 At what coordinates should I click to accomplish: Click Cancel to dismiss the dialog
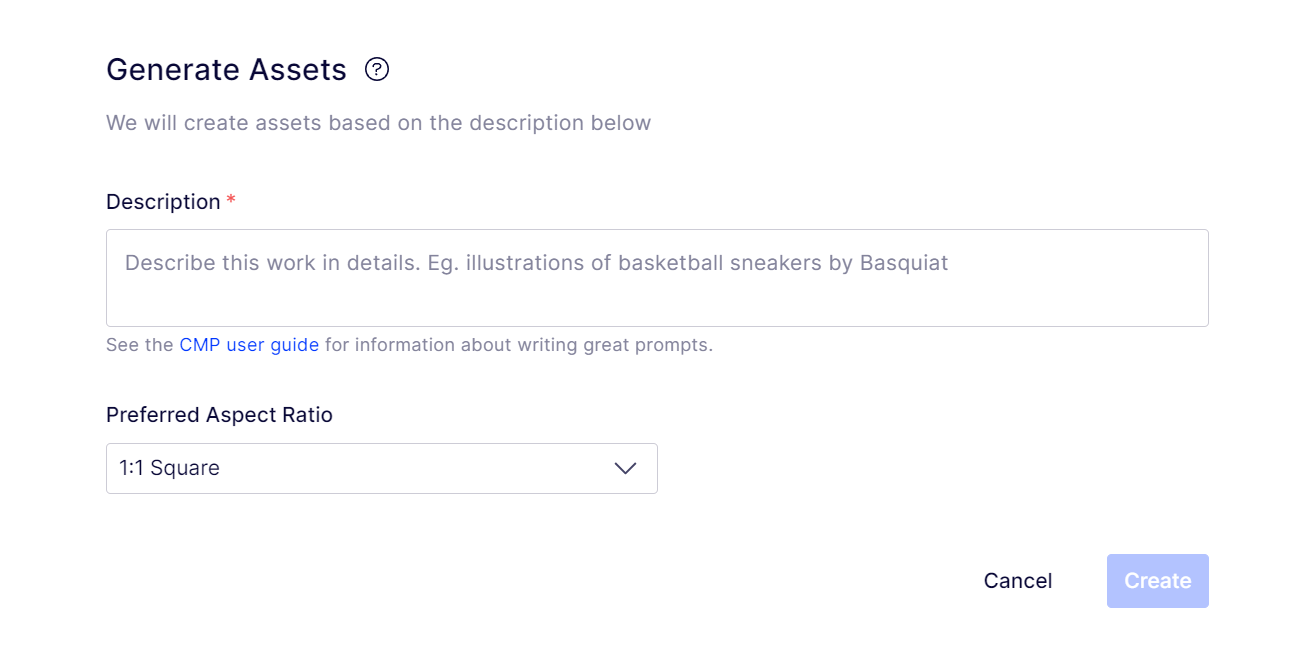click(1018, 581)
